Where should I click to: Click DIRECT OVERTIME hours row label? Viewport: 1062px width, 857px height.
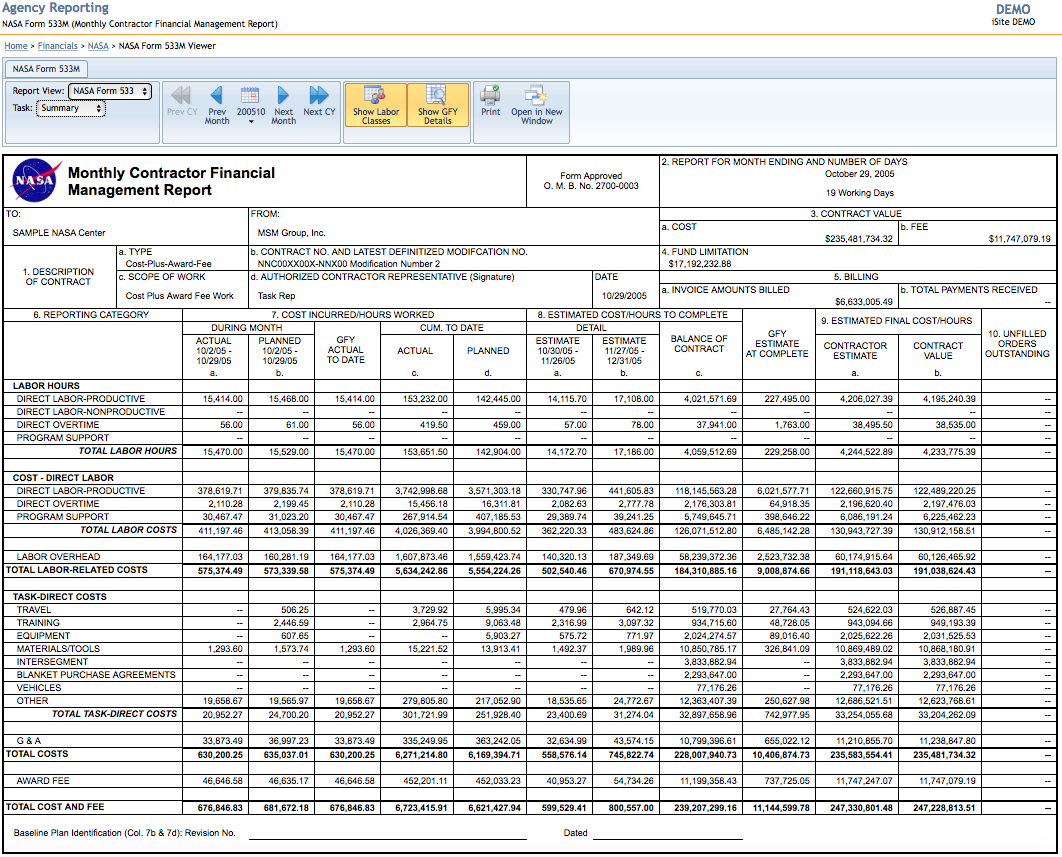click(58, 425)
